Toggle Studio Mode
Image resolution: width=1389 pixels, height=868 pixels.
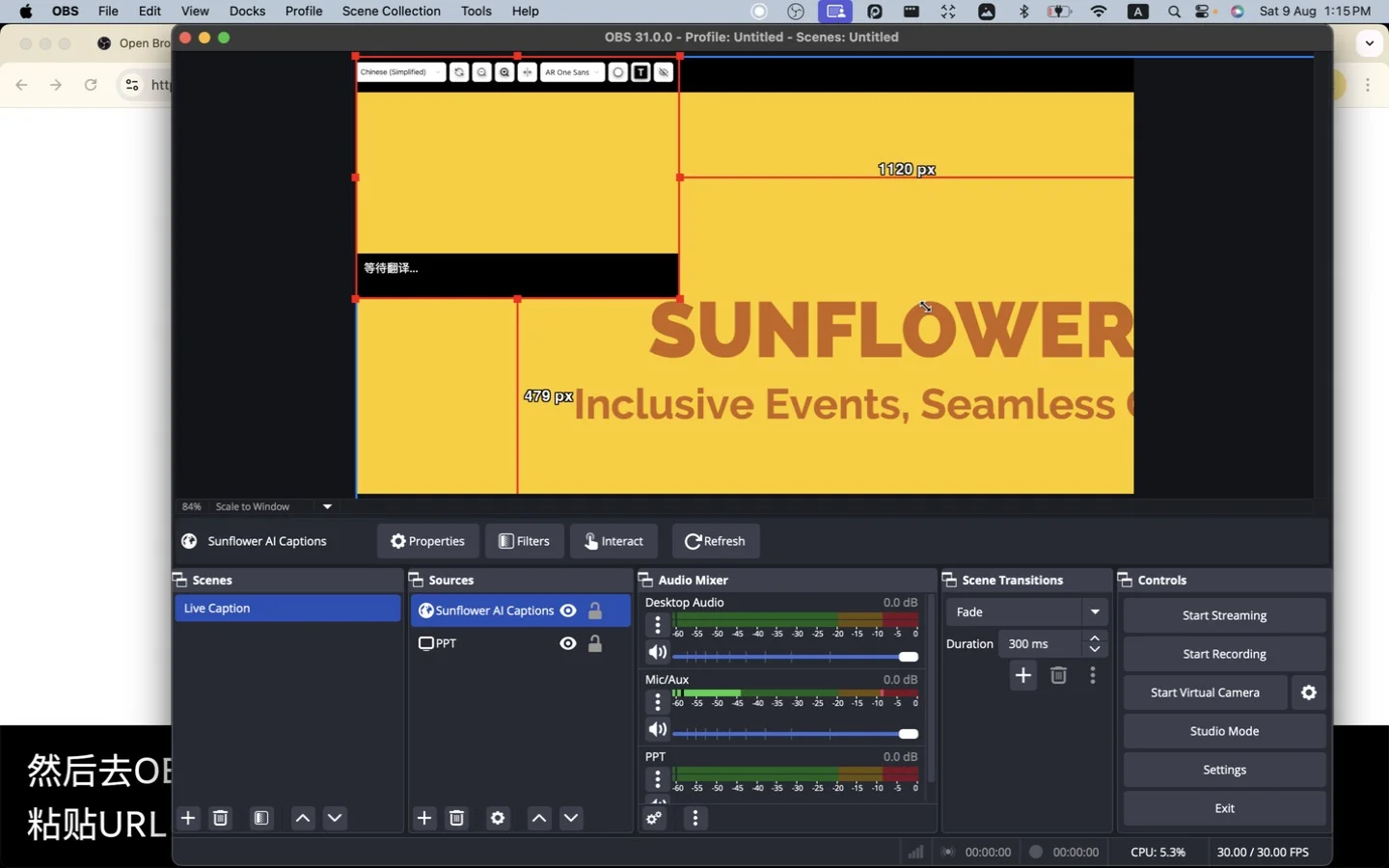(1224, 731)
